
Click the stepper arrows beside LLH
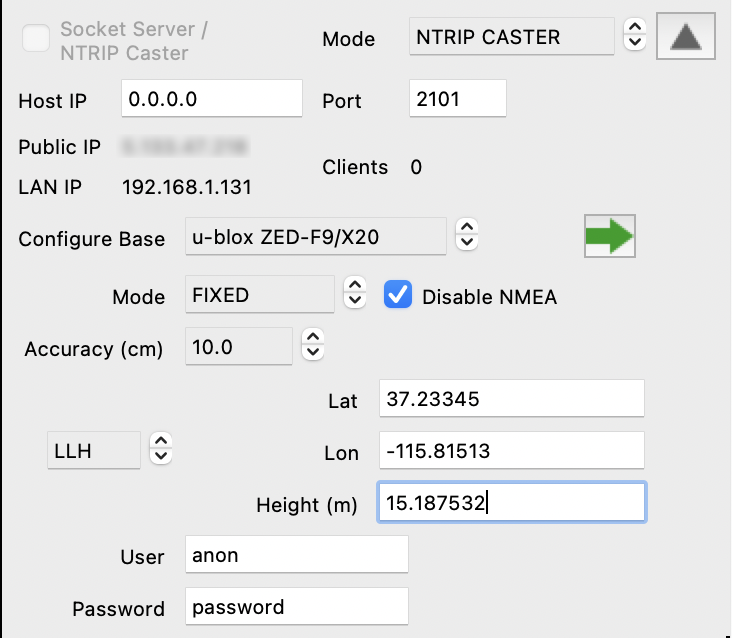pyautogui.click(x=160, y=449)
